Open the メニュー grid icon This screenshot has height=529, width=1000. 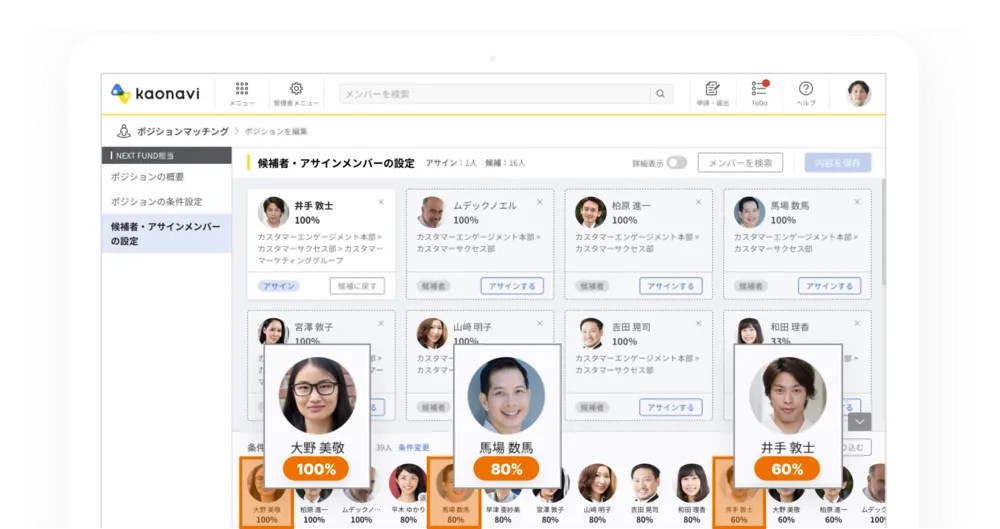(242, 88)
